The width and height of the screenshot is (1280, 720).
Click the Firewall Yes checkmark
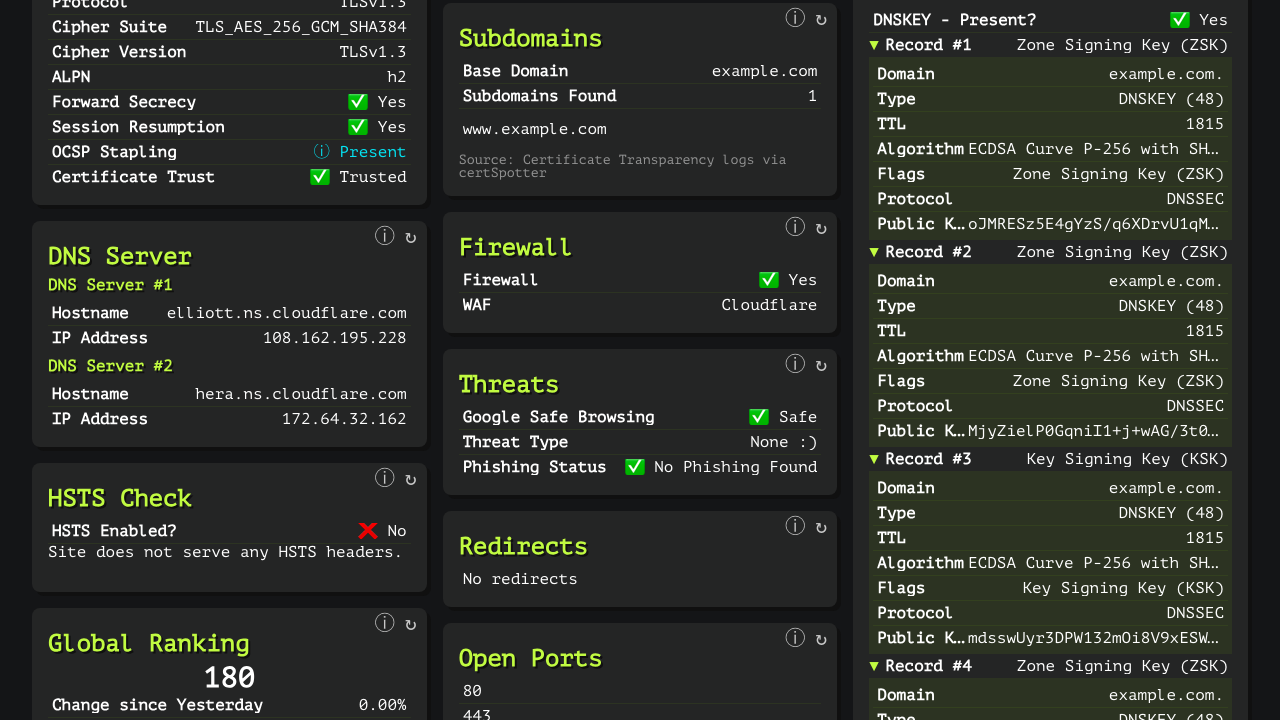coord(769,280)
